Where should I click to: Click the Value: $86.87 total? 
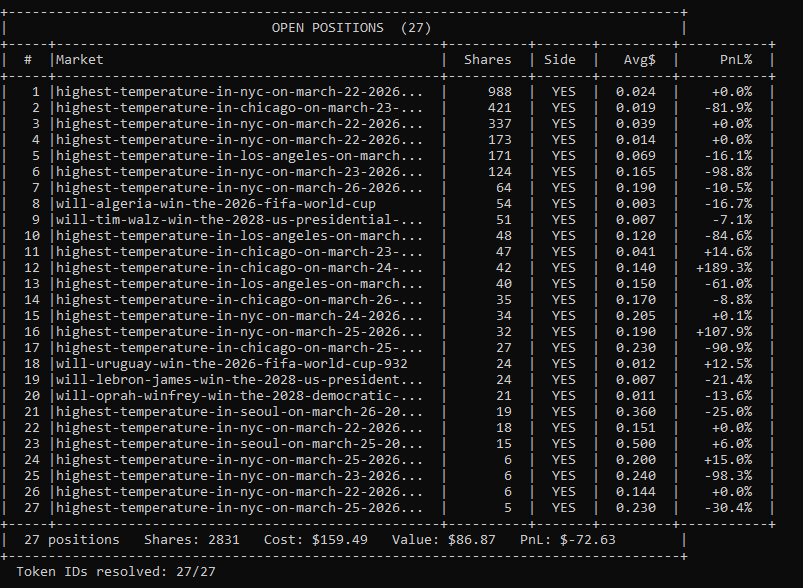tap(443, 540)
